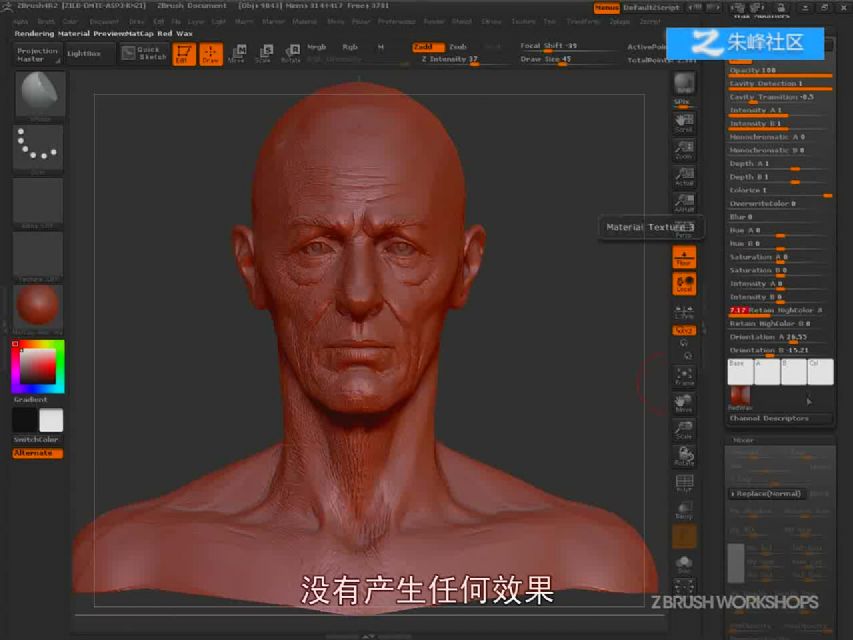Click the Zoom canvas icon
853x640 pixels.
684,150
